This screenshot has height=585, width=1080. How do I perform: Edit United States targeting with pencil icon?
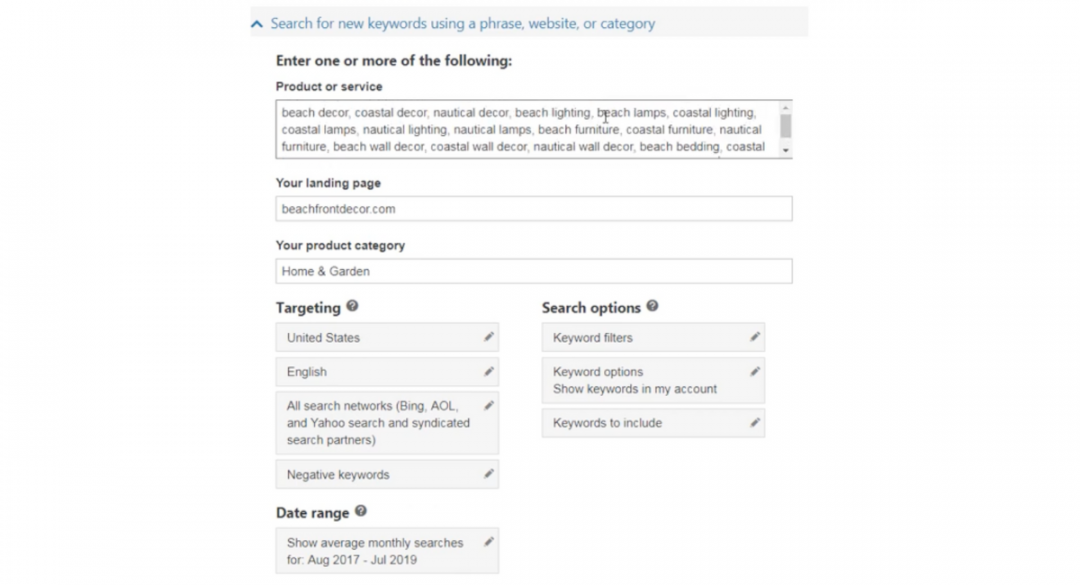tap(488, 337)
